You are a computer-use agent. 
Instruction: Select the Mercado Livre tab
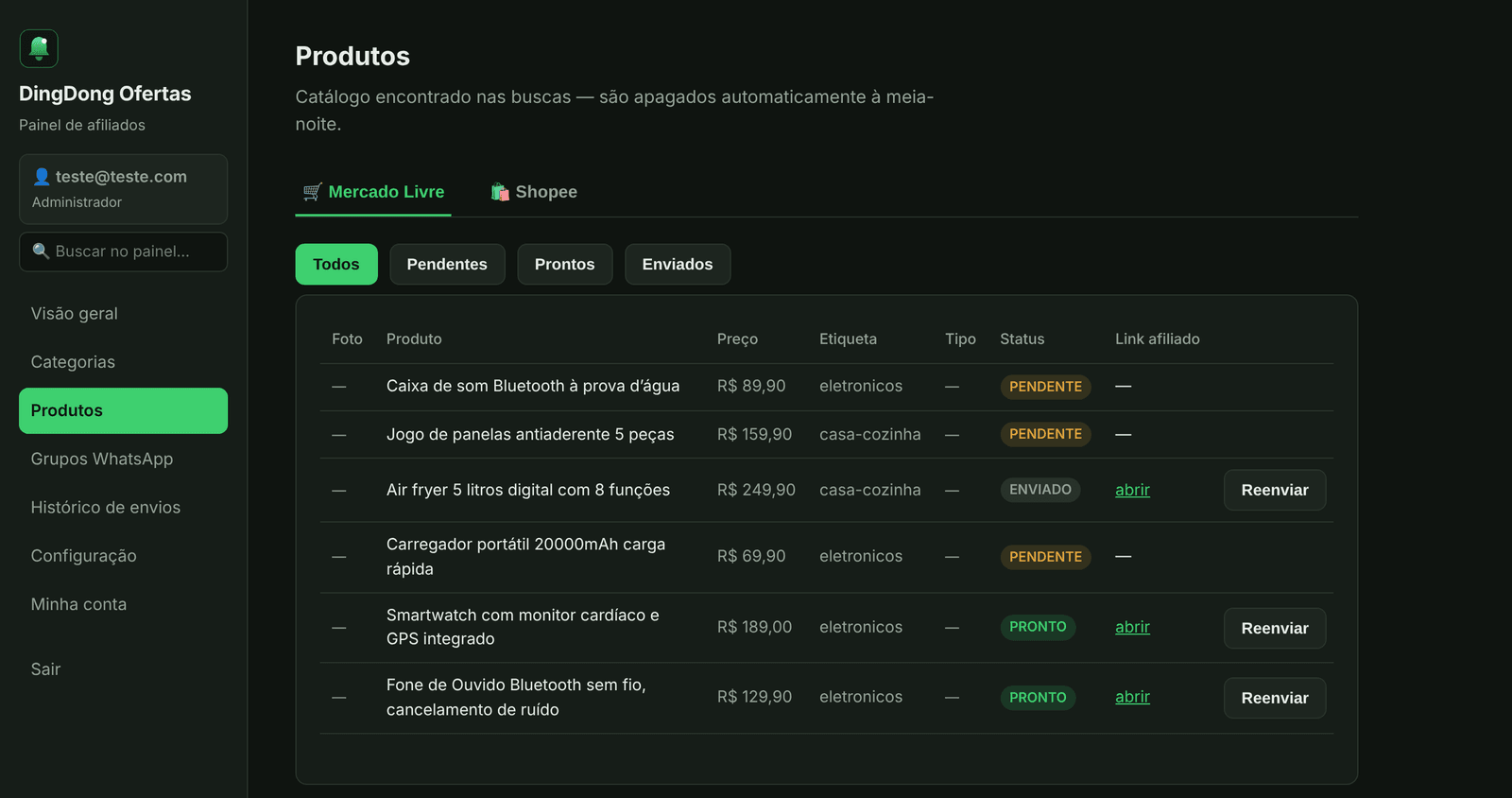coord(373,192)
